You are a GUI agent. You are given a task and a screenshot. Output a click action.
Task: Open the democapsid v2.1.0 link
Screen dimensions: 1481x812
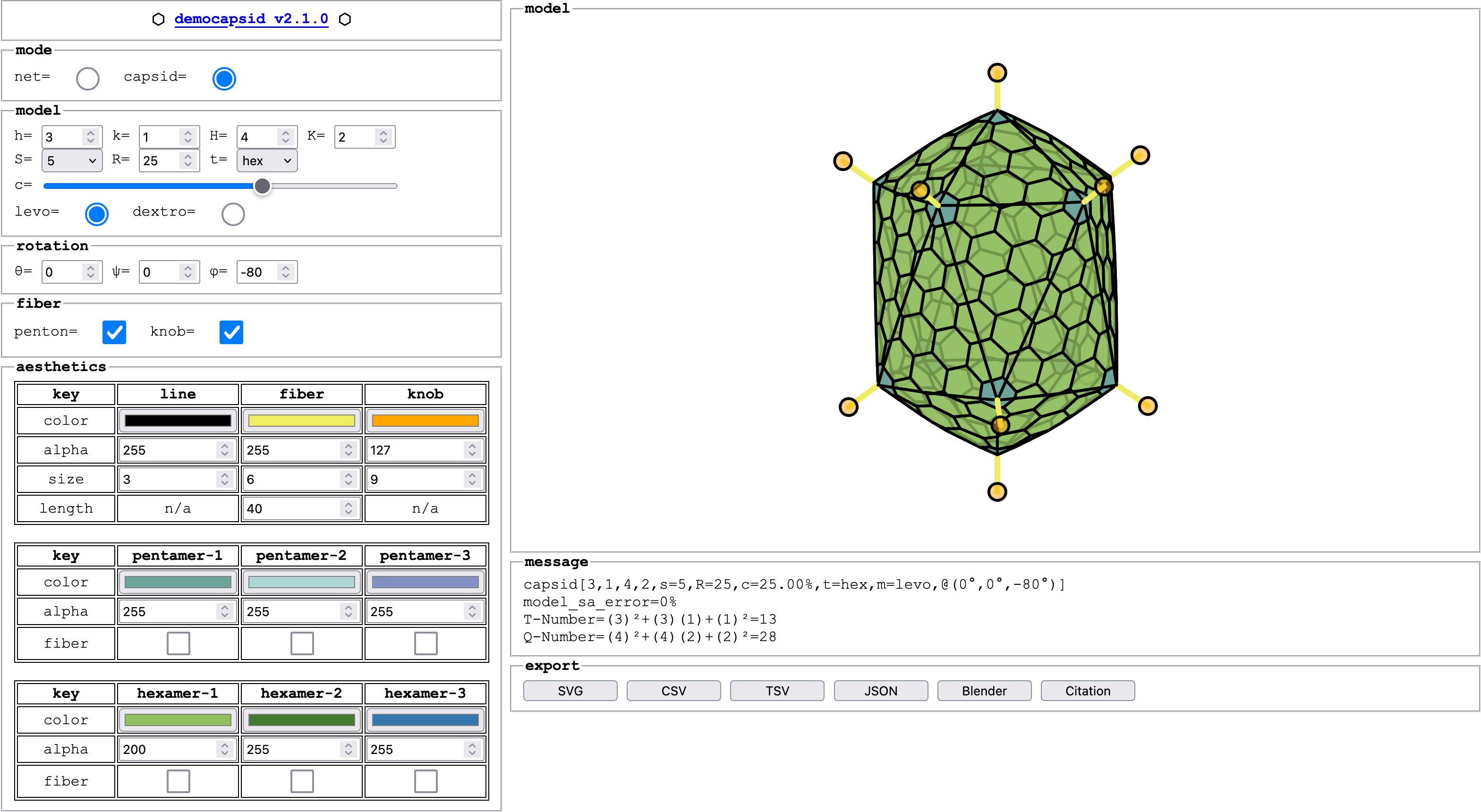[x=251, y=19]
